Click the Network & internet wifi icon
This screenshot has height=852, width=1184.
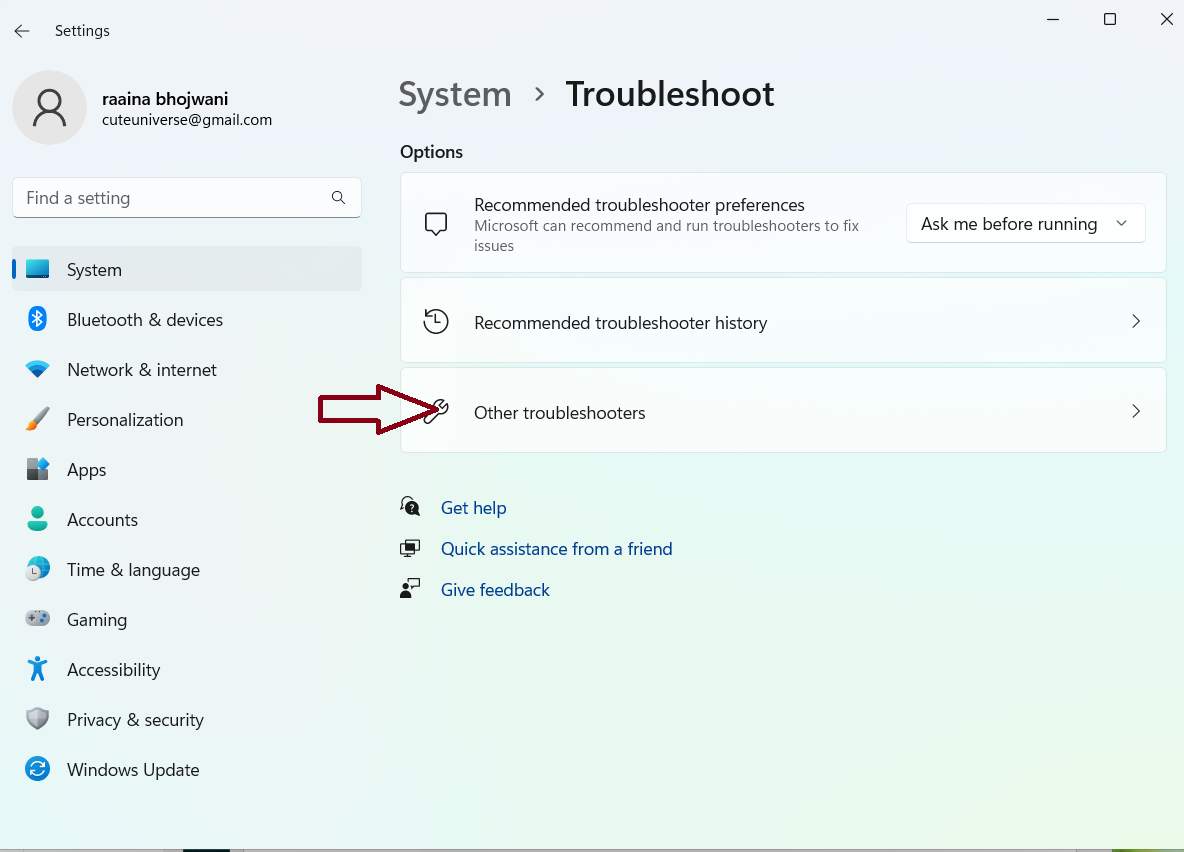pos(37,370)
